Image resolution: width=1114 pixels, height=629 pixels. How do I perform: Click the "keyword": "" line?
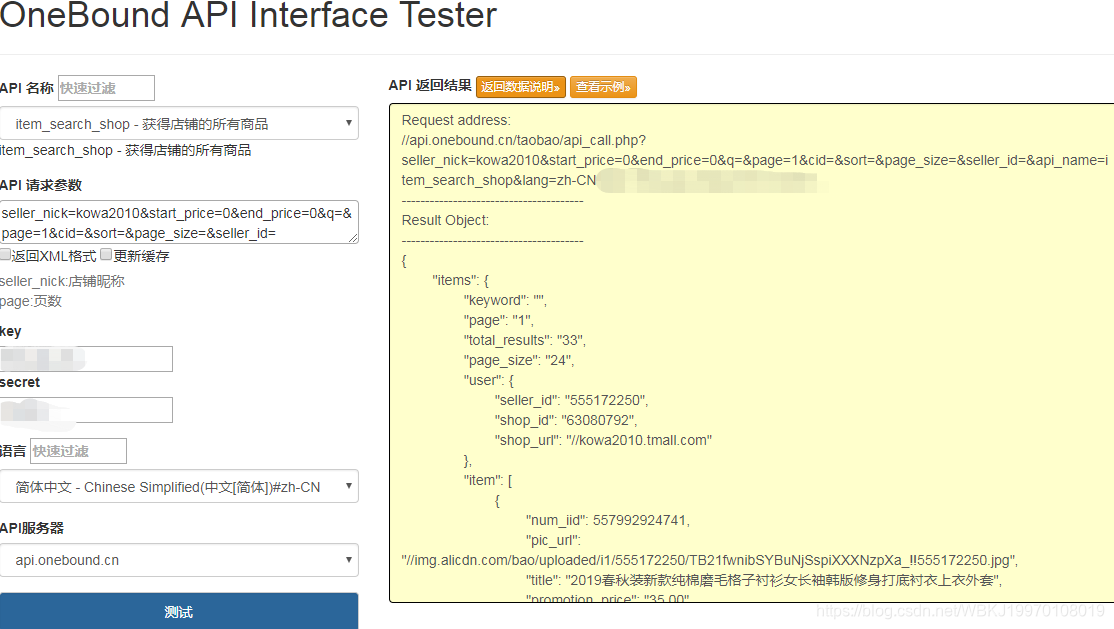505,301
